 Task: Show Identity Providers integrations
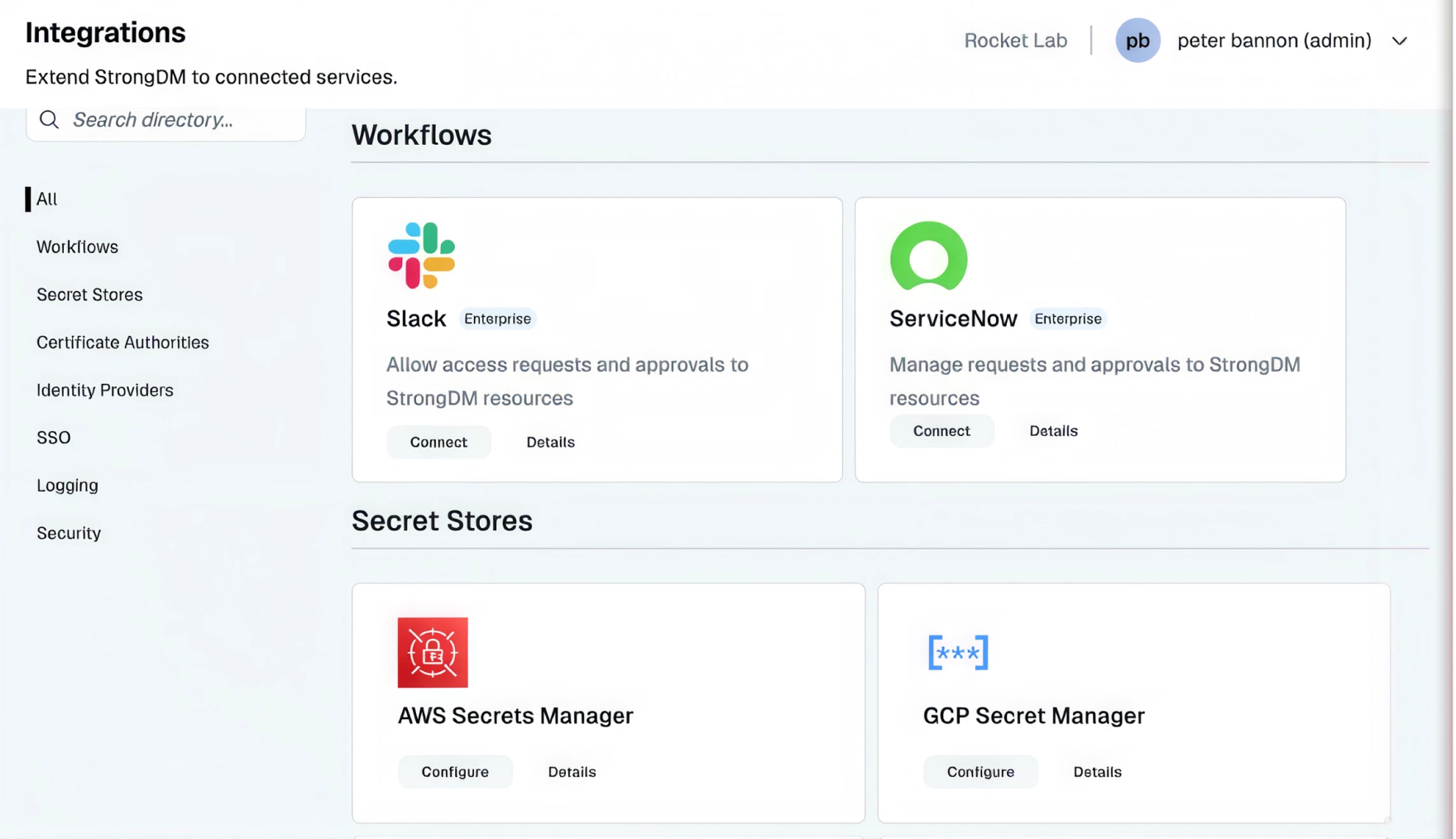105,390
